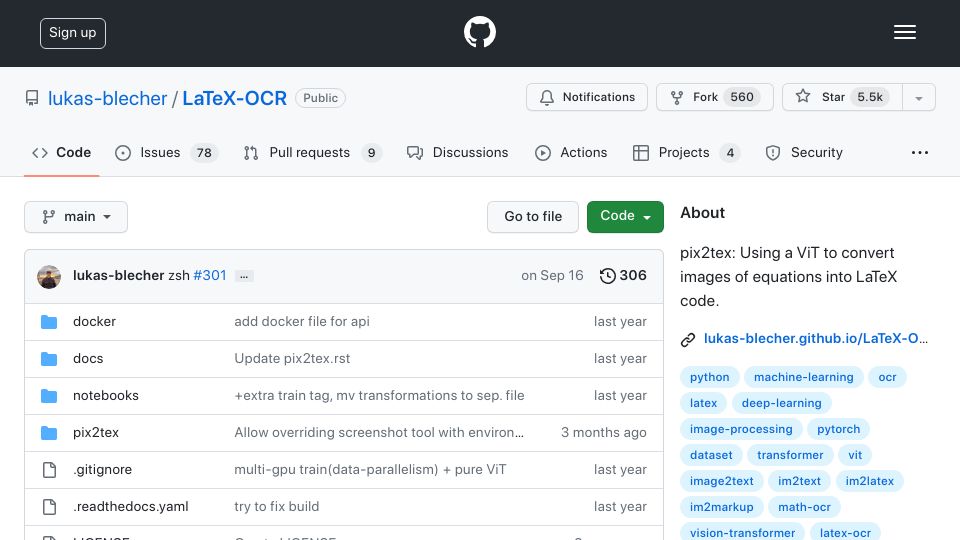Click the docs folder icon
This screenshot has width=960, height=540.
pyautogui.click(x=49, y=359)
